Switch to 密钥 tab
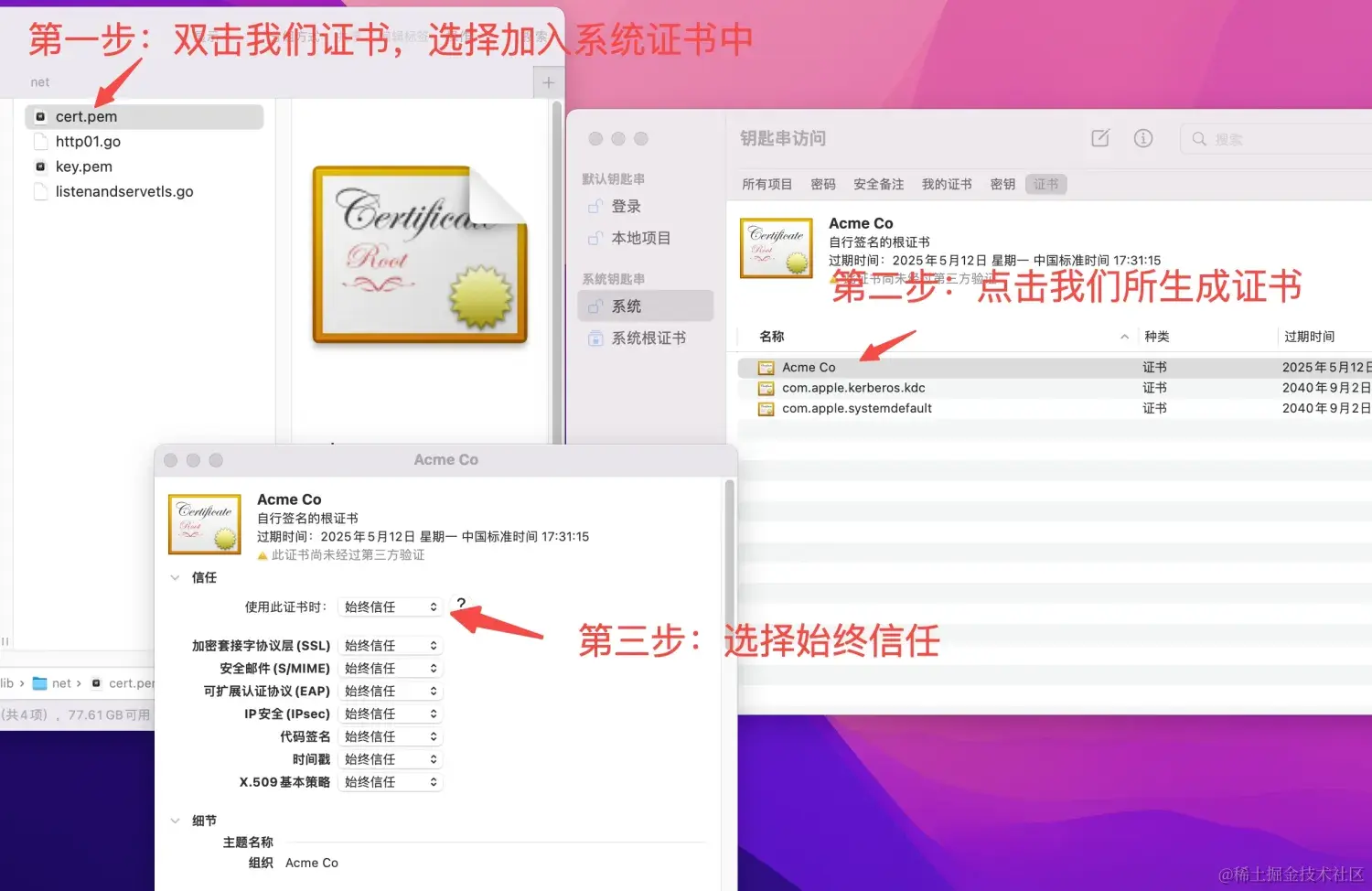Screen dimensions: 1372x891 1002,184
